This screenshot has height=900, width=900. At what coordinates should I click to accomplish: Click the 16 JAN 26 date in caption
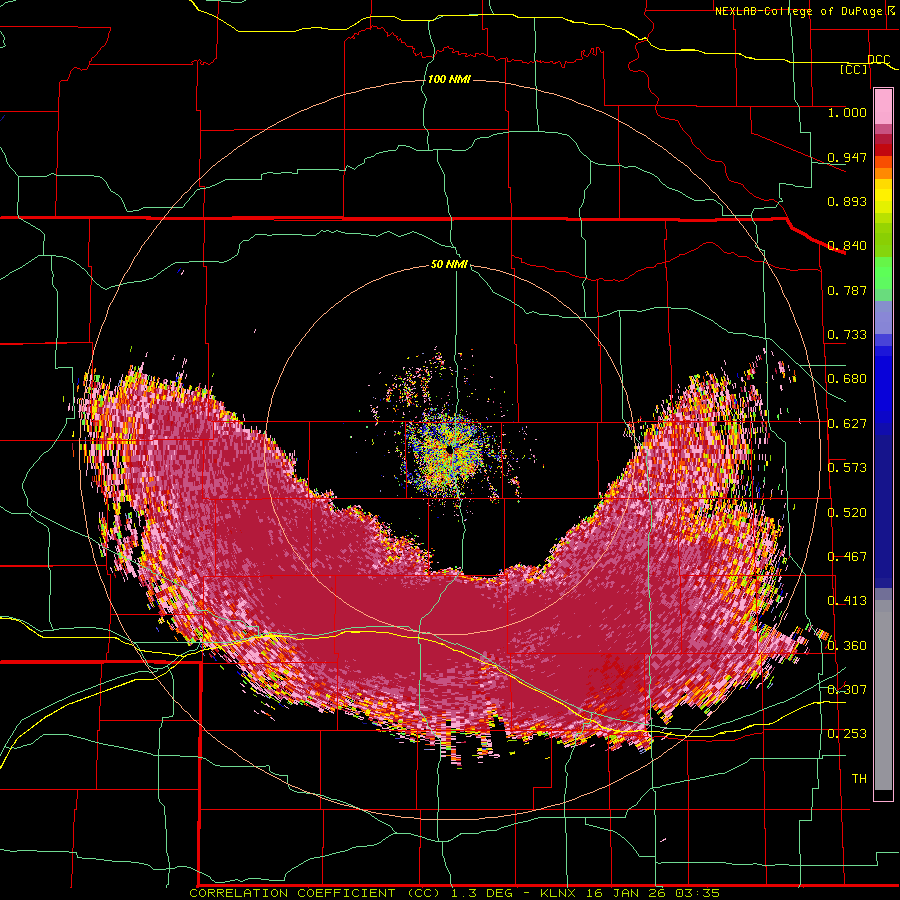[x=628, y=893]
